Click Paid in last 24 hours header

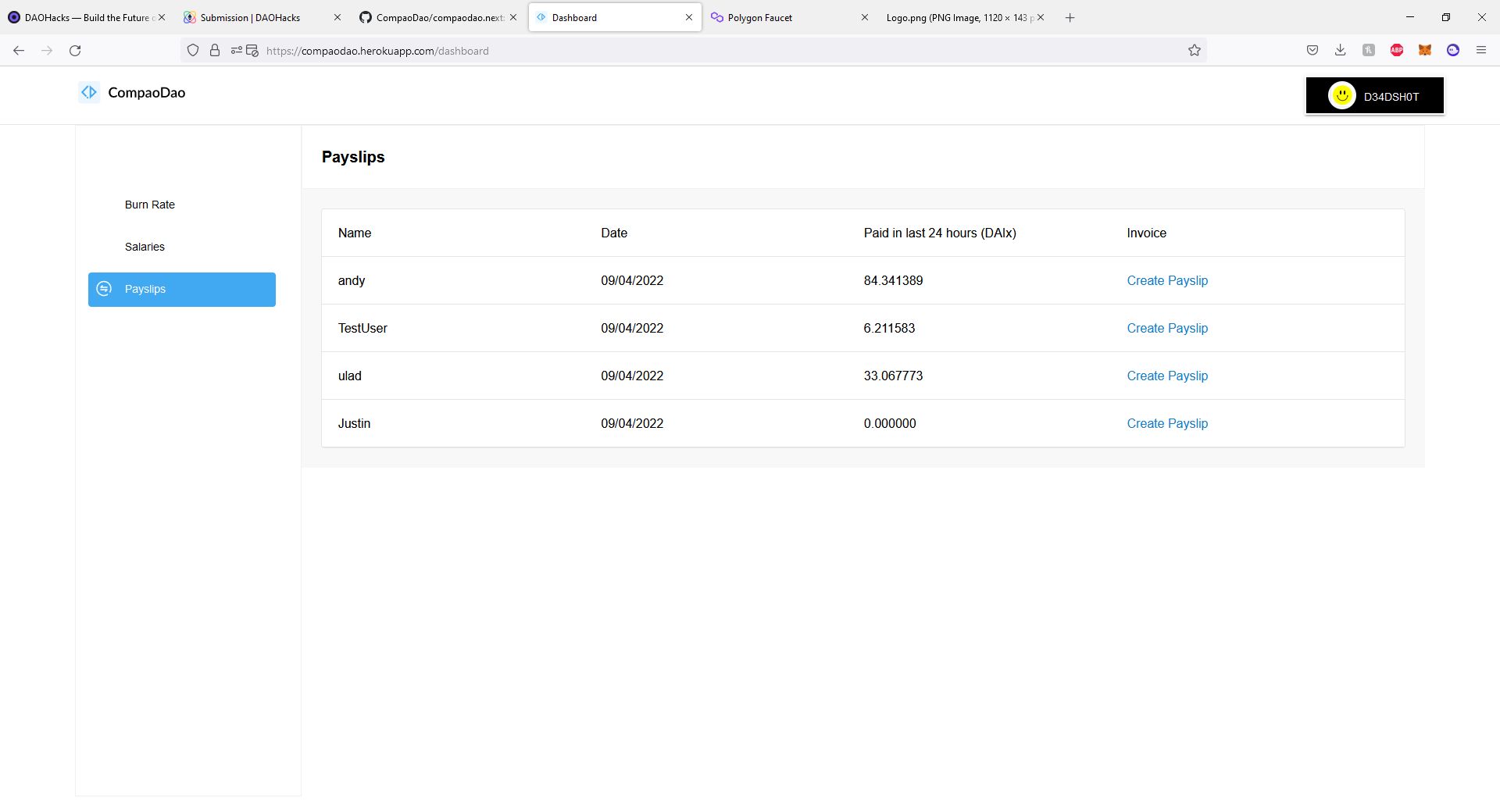(940, 233)
